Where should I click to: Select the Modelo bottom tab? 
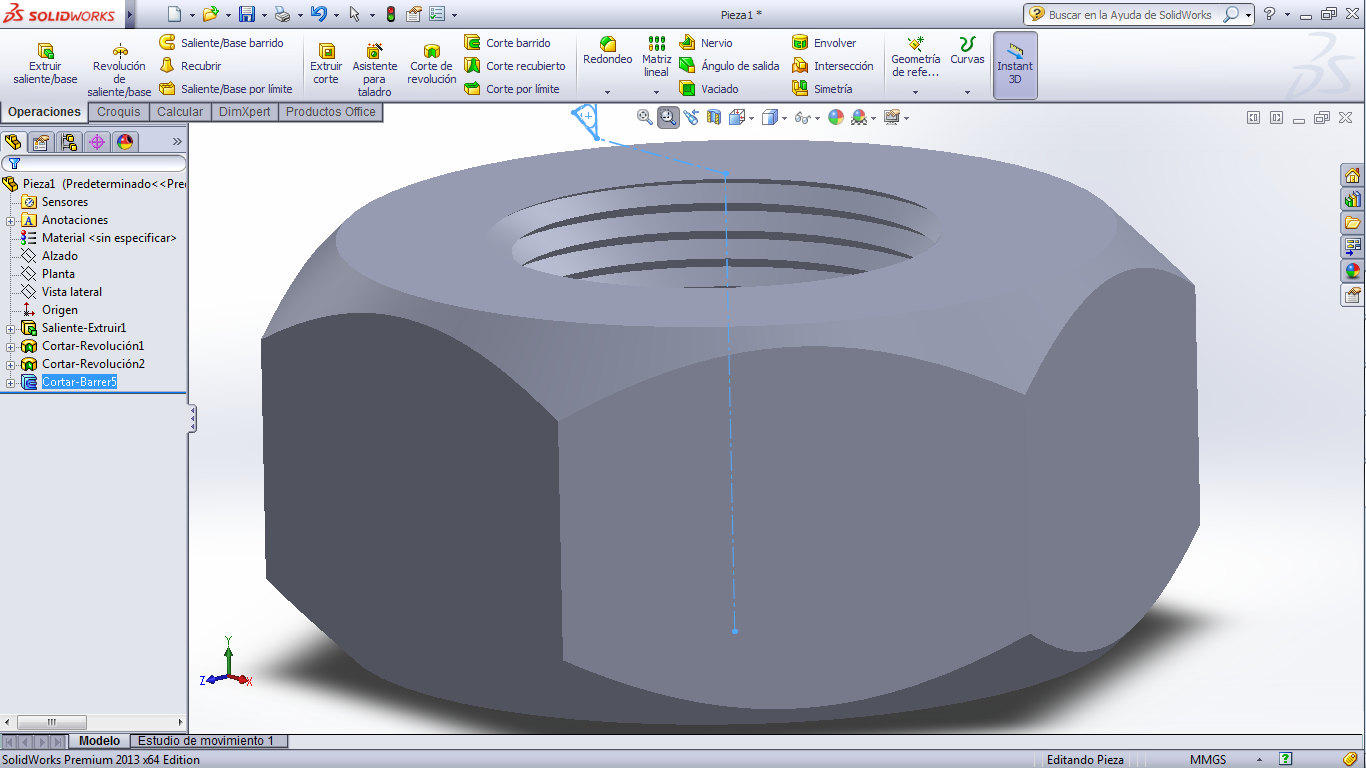click(99, 741)
